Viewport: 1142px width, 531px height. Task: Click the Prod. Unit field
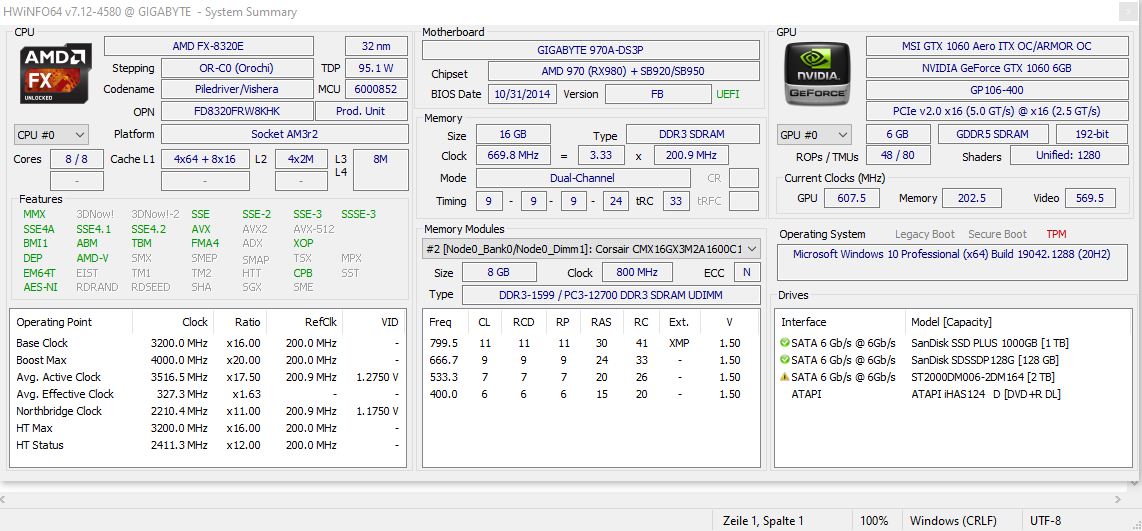(361, 111)
